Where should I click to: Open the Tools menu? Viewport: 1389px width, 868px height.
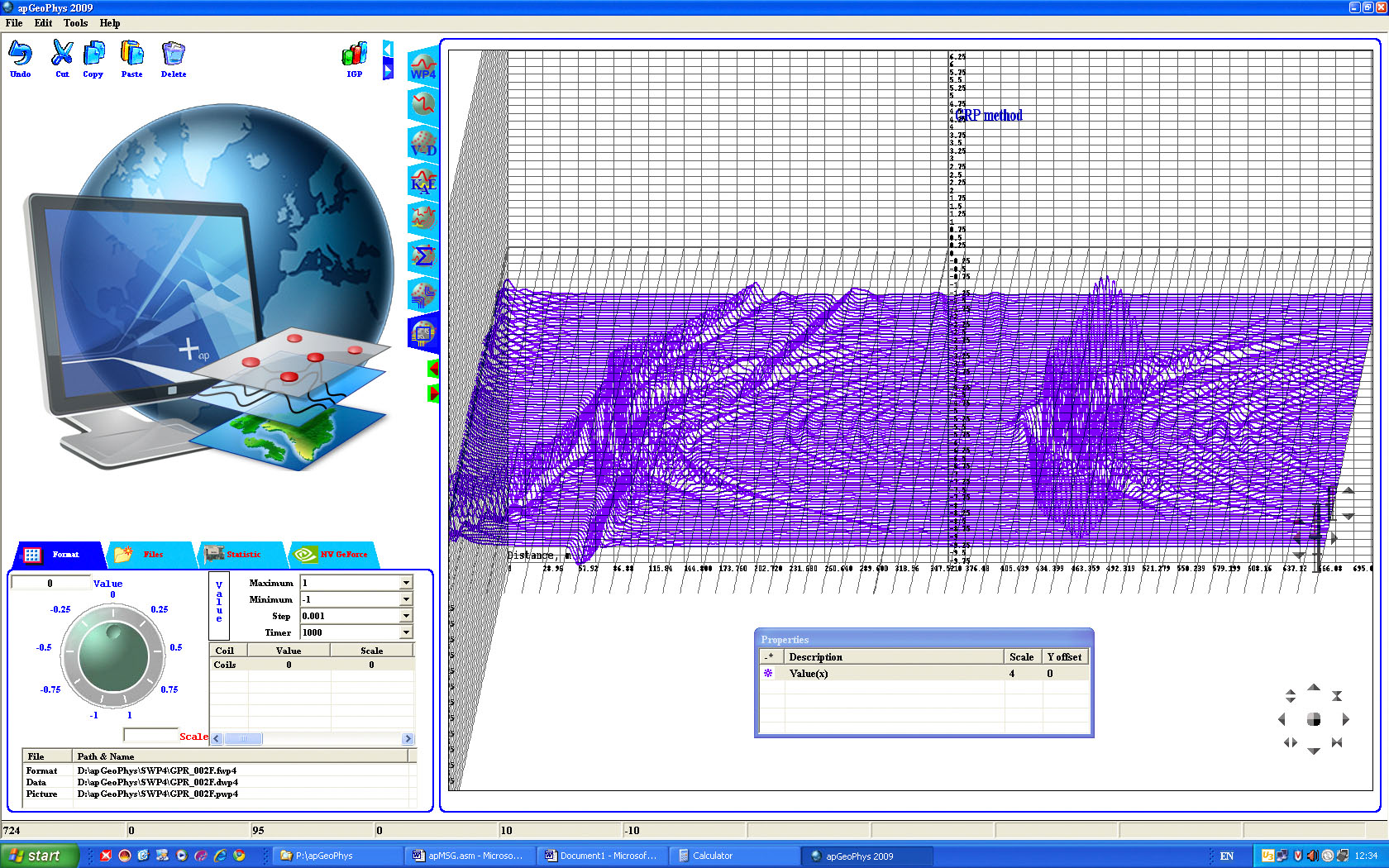click(75, 23)
